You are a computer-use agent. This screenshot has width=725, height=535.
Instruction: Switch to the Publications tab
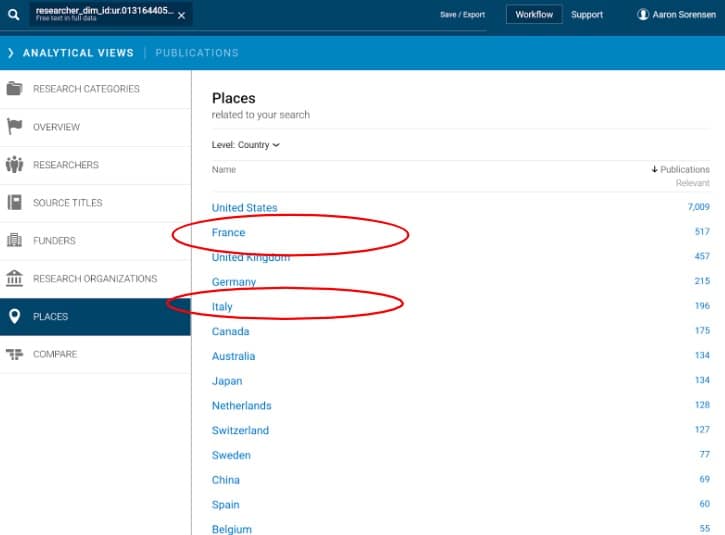click(x=197, y=53)
